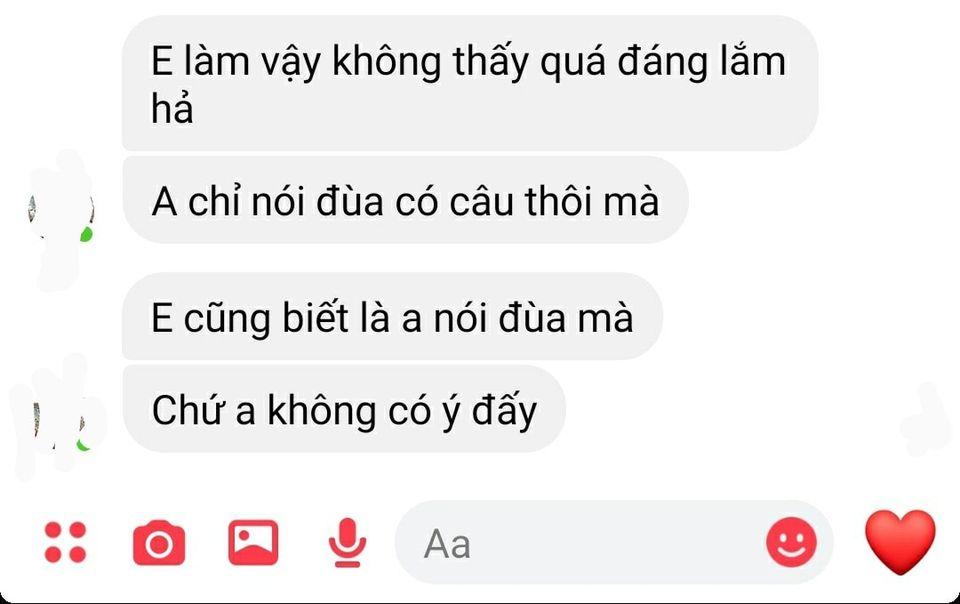Focus the Aa message input field
960x604 pixels.
click(613, 543)
